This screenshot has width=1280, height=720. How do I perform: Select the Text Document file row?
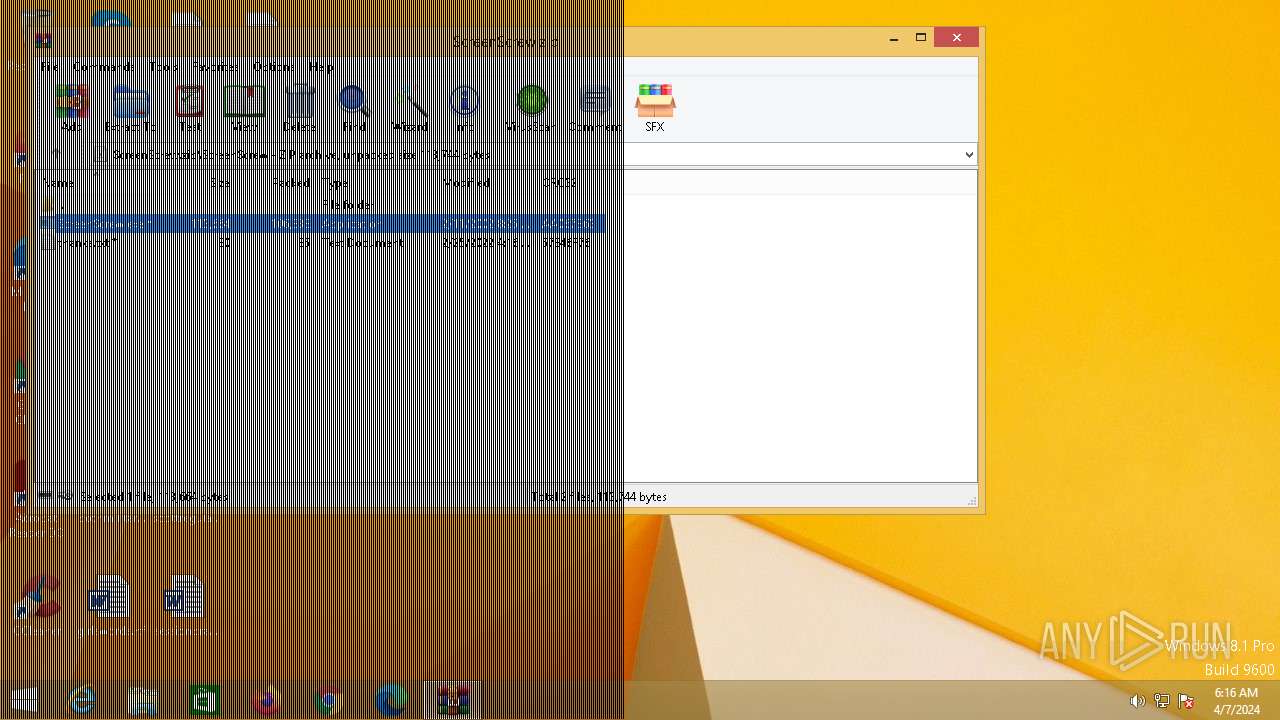pos(320,242)
